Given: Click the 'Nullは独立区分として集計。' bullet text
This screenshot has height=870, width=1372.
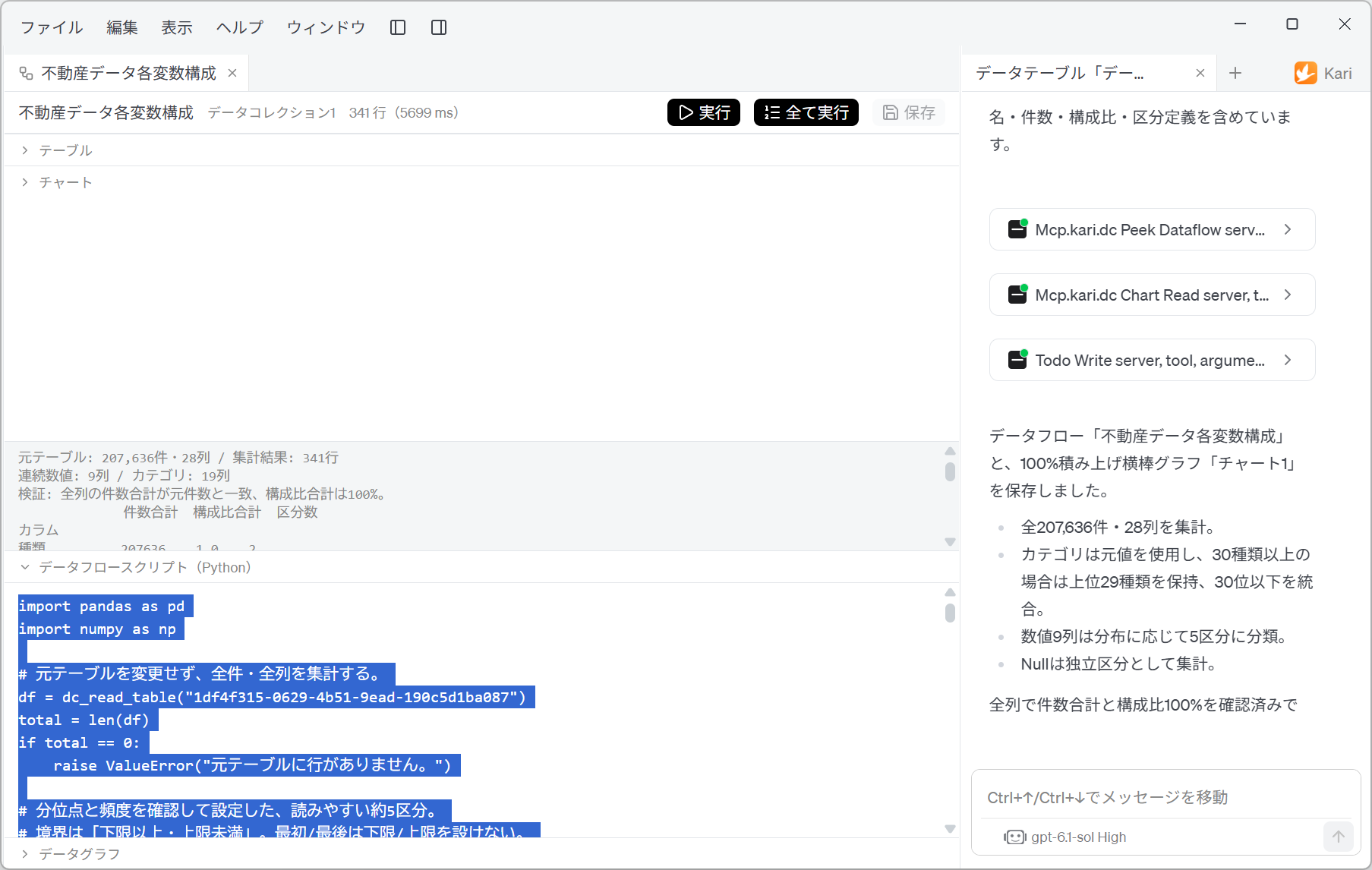Looking at the screenshot, I should [x=1121, y=664].
